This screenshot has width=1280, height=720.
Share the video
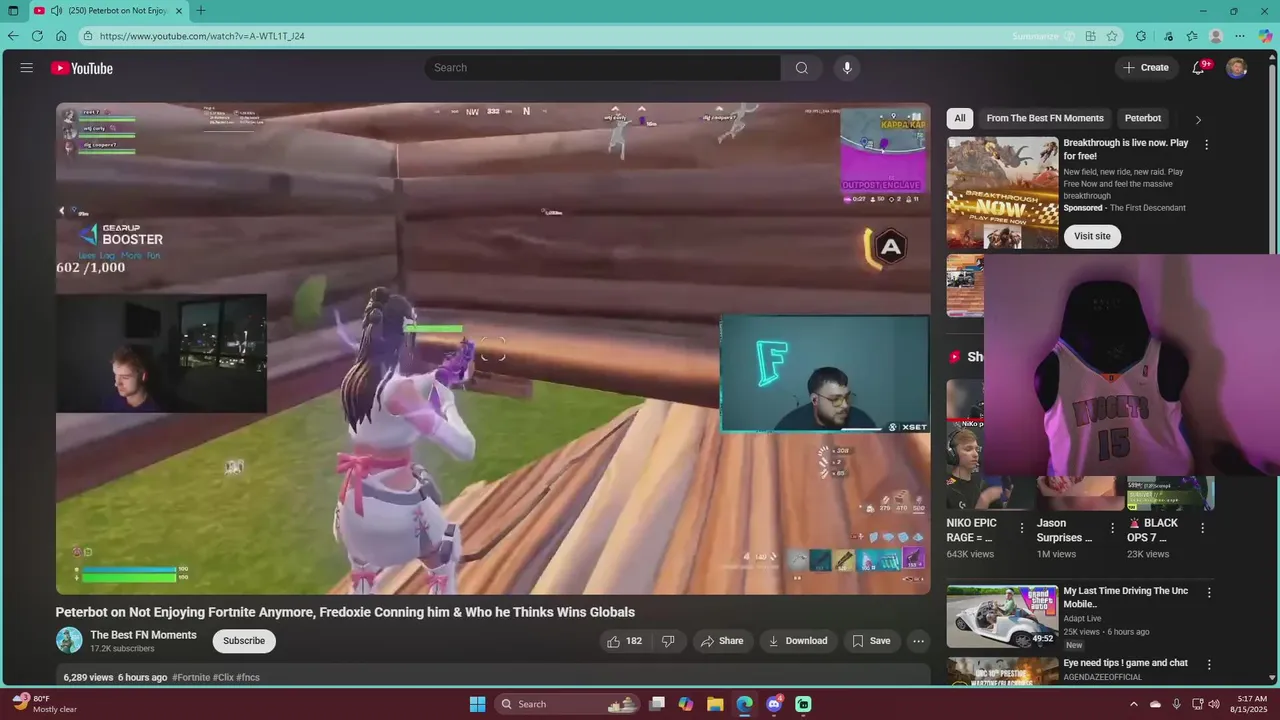click(721, 641)
